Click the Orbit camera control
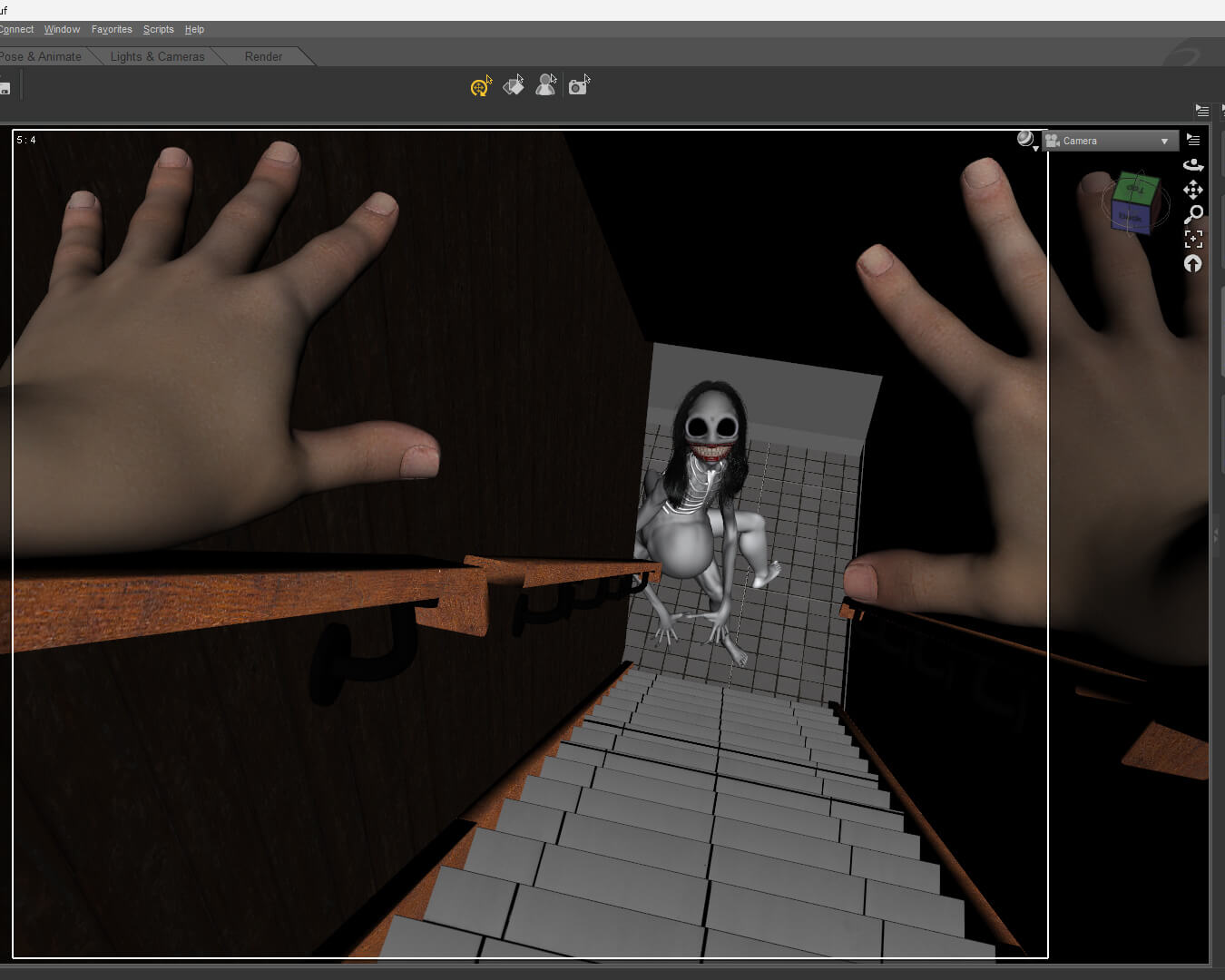The image size is (1225, 980). click(1193, 164)
